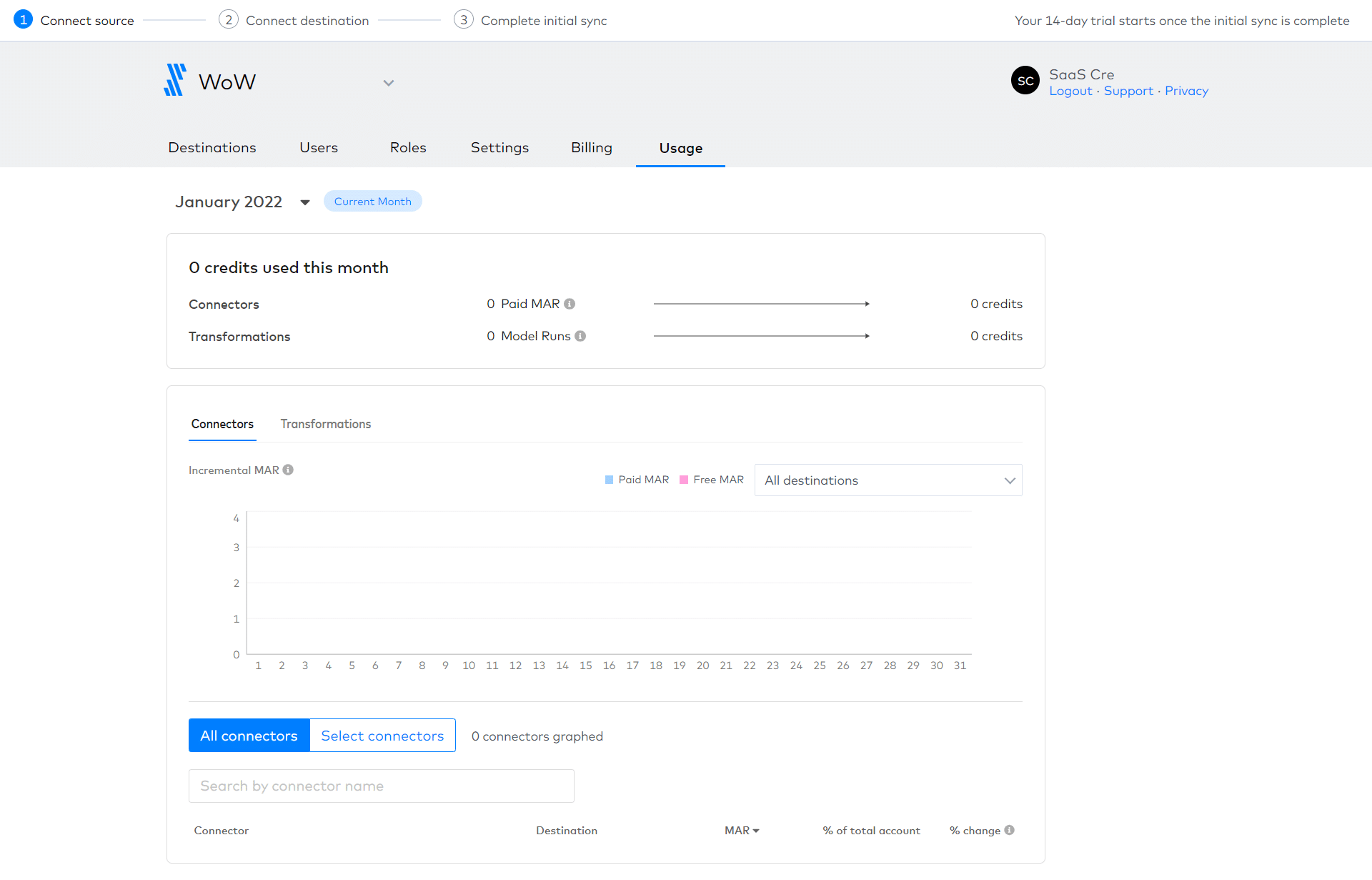
Task: Click the Paid MAR blue legend swatch
Action: pos(609,480)
